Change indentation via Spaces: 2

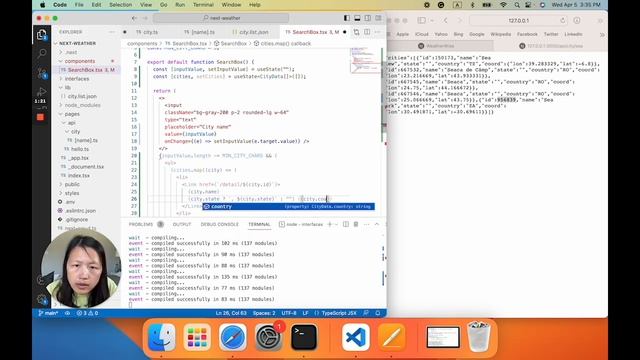(x=264, y=313)
